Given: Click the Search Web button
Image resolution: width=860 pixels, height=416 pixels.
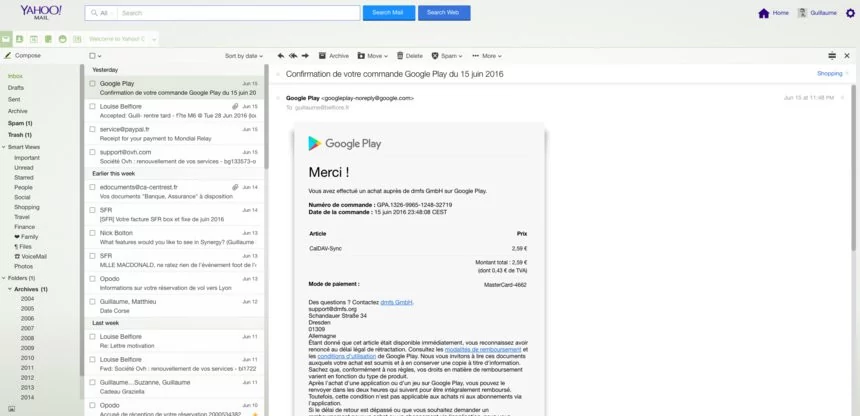Looking at the screenshot, I should point(444,13).
